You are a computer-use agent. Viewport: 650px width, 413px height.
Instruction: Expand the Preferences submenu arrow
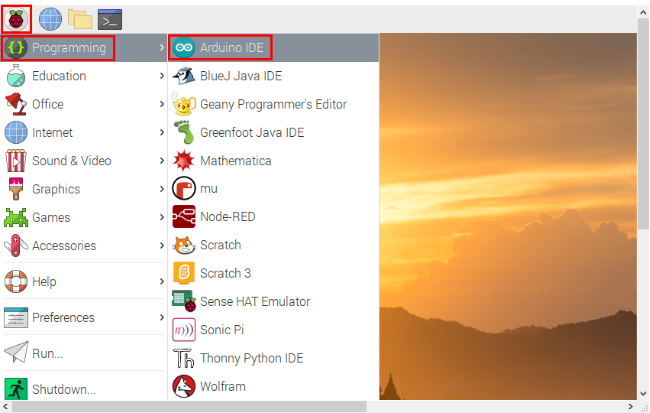point(161,318)
